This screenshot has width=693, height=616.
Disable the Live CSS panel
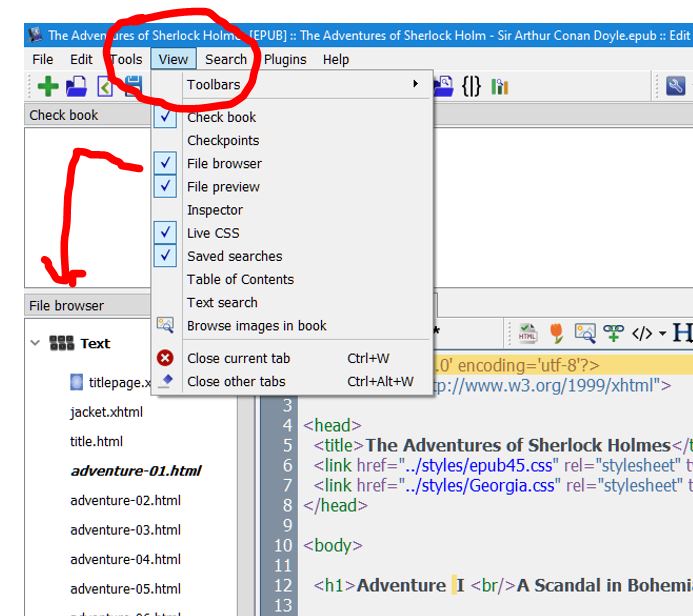[x=165, y=232]
